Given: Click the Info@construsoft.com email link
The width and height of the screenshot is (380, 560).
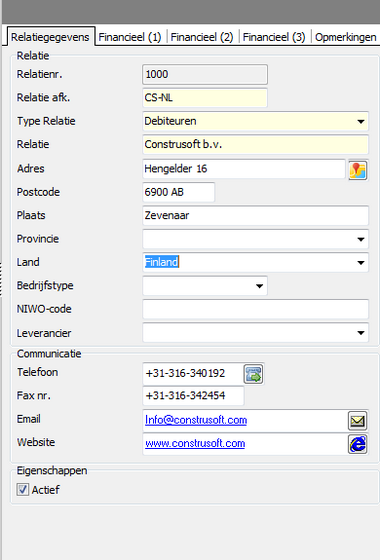Looking at the screenshot, I should click(x=196, y=420).
